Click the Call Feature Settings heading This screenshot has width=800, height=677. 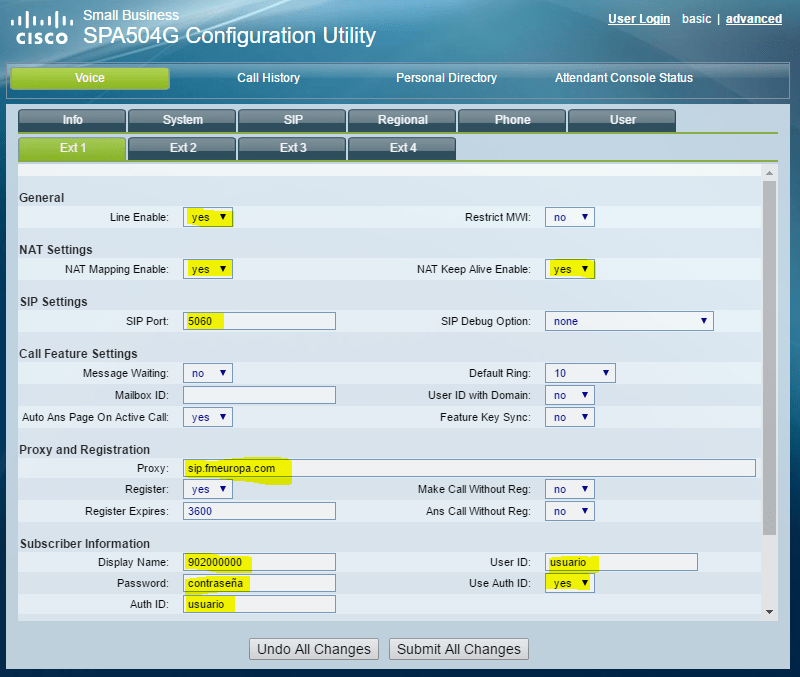click(x=78, y=354)
